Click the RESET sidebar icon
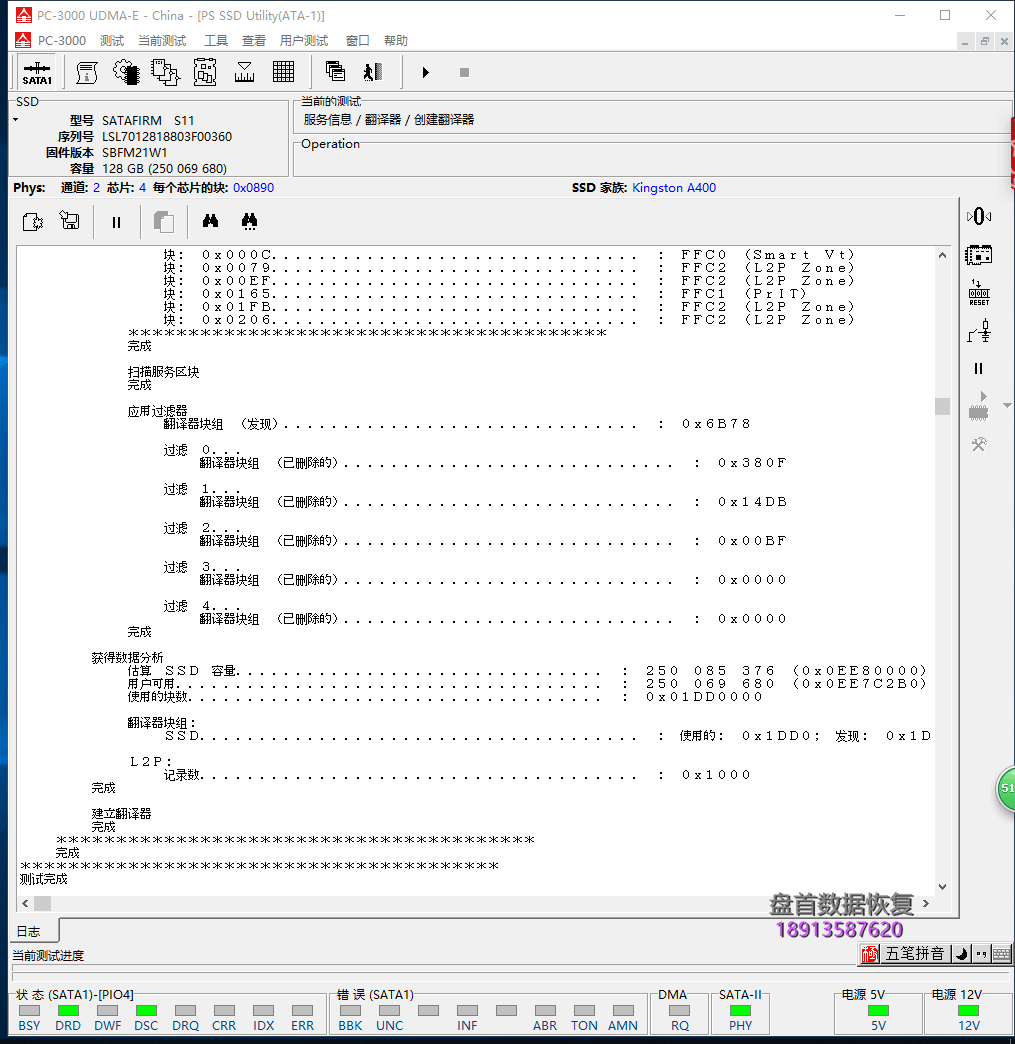Screen dimensions: 1015x1044 point(979,293)
